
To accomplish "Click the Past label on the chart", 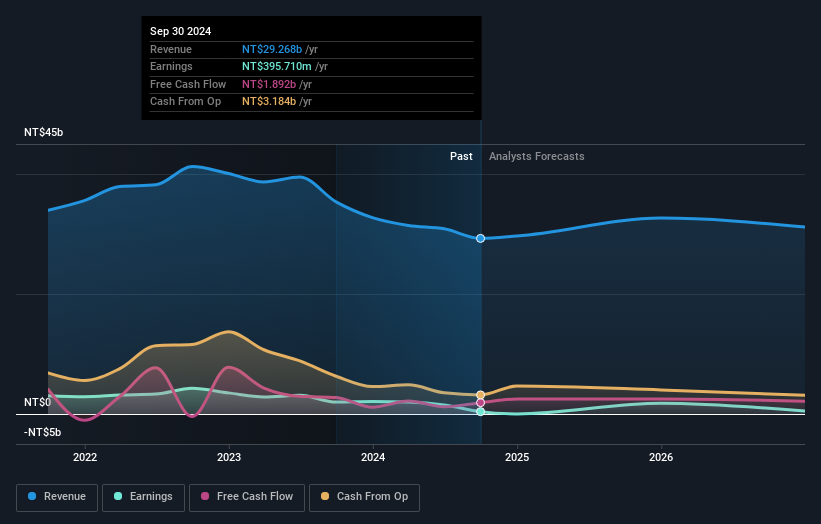I will [461, 156].
